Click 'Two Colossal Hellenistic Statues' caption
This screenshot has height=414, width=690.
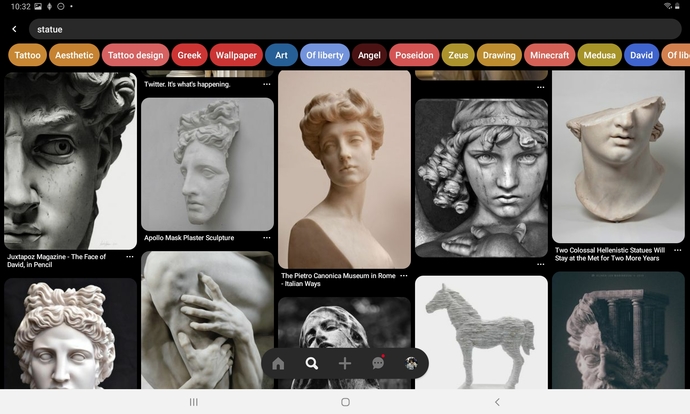(610, 254)
